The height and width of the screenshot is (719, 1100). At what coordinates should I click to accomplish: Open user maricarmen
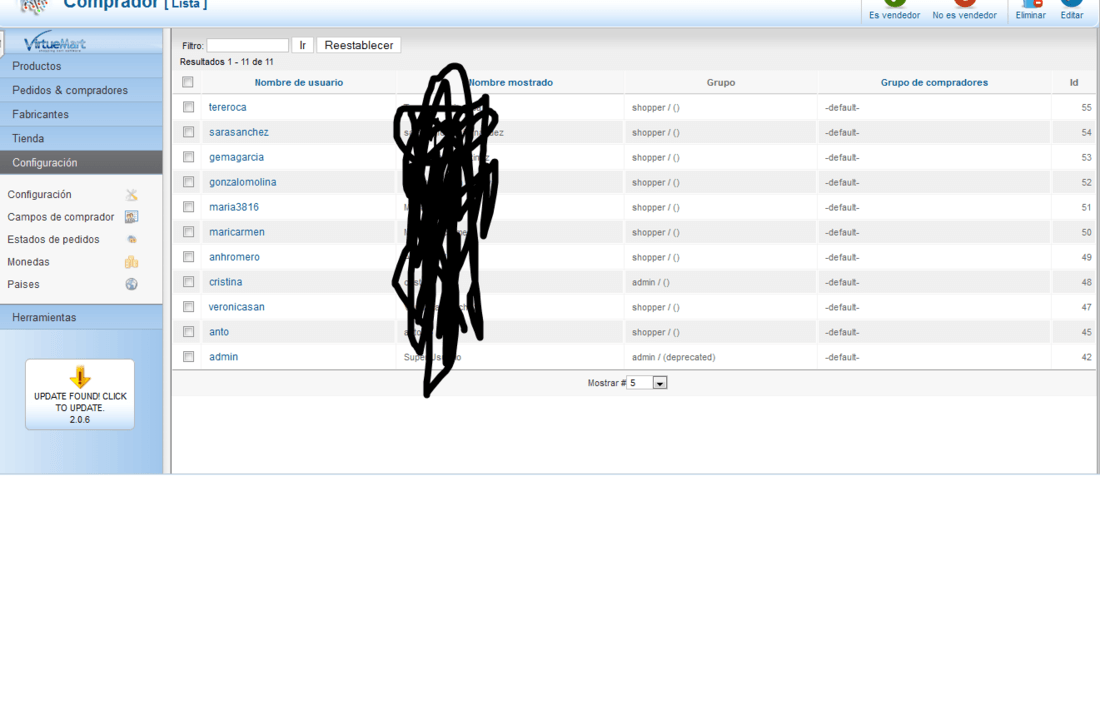236,231
